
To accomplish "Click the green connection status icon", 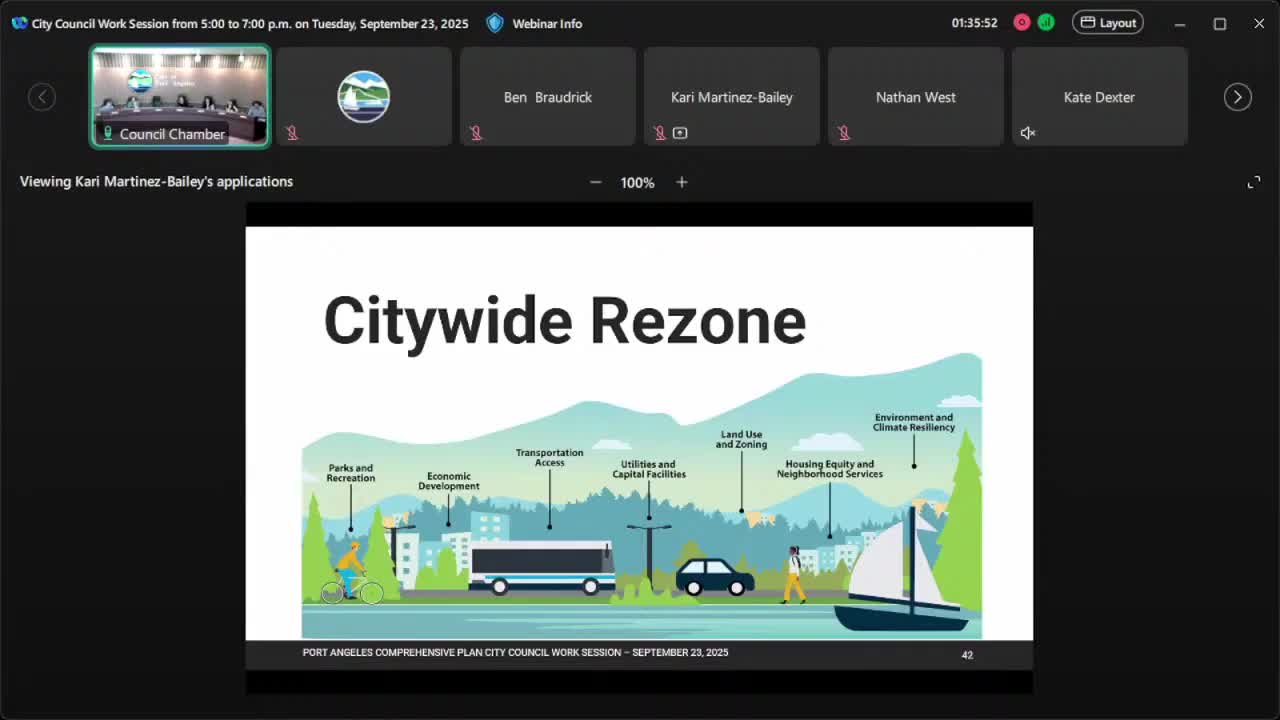I will [1046, 23].
